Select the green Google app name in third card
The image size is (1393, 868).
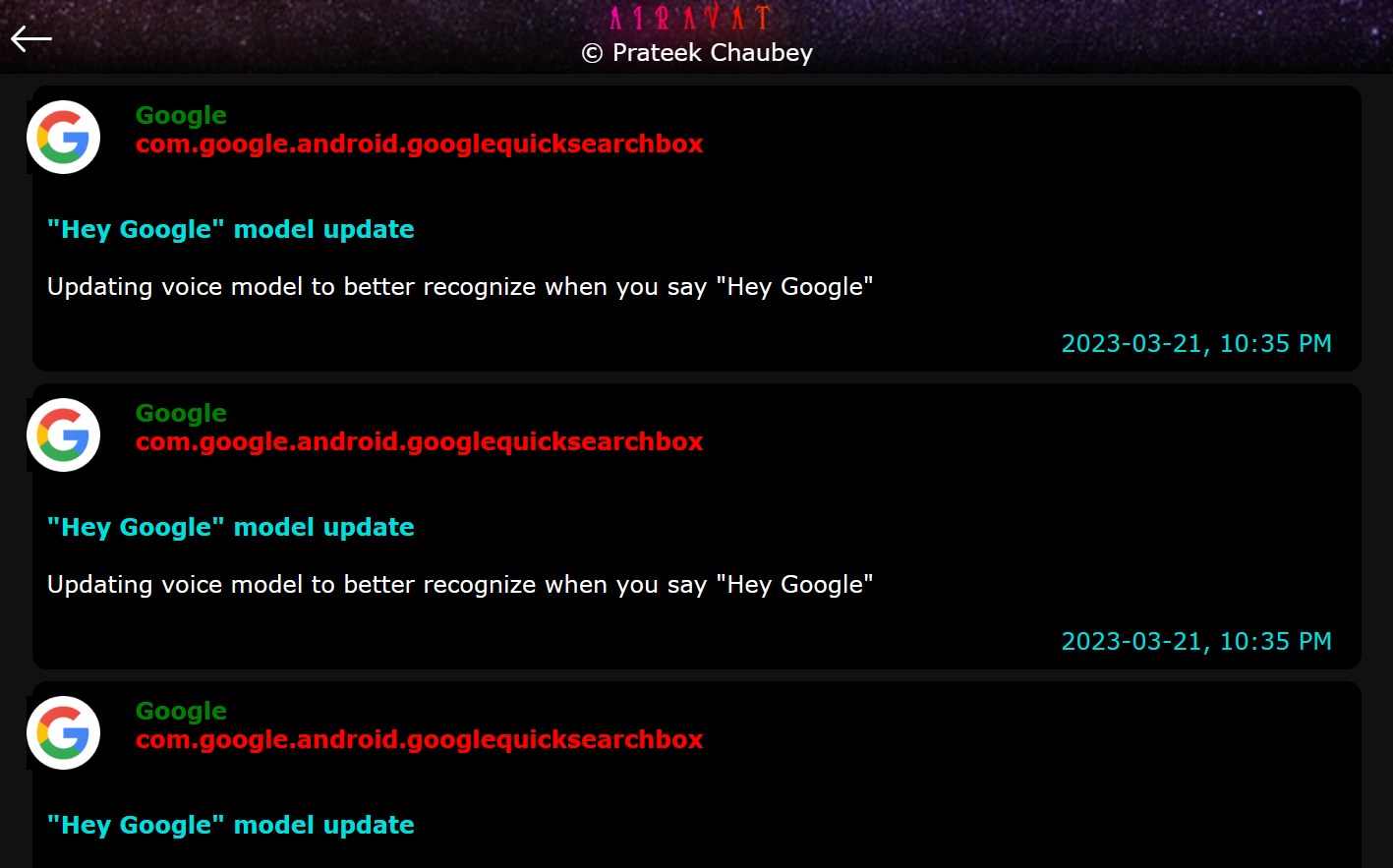(181, 712)
